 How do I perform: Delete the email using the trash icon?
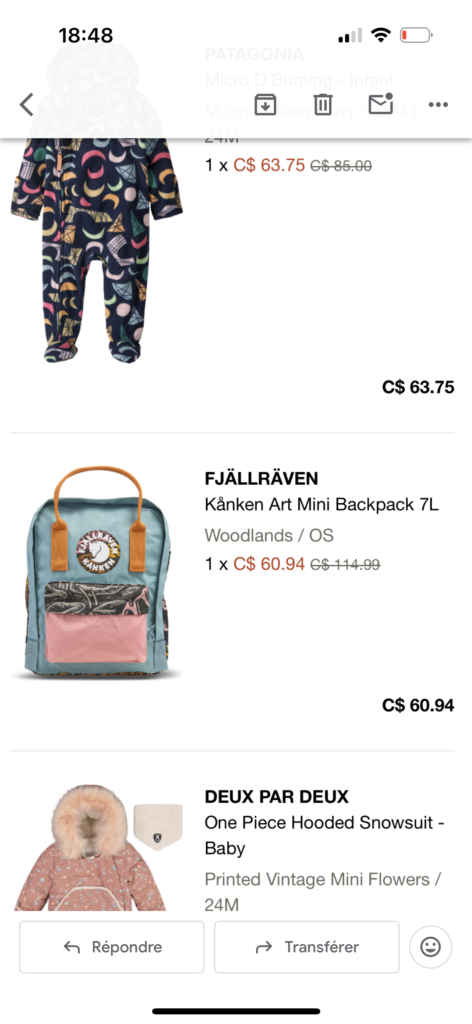[323, 104]
